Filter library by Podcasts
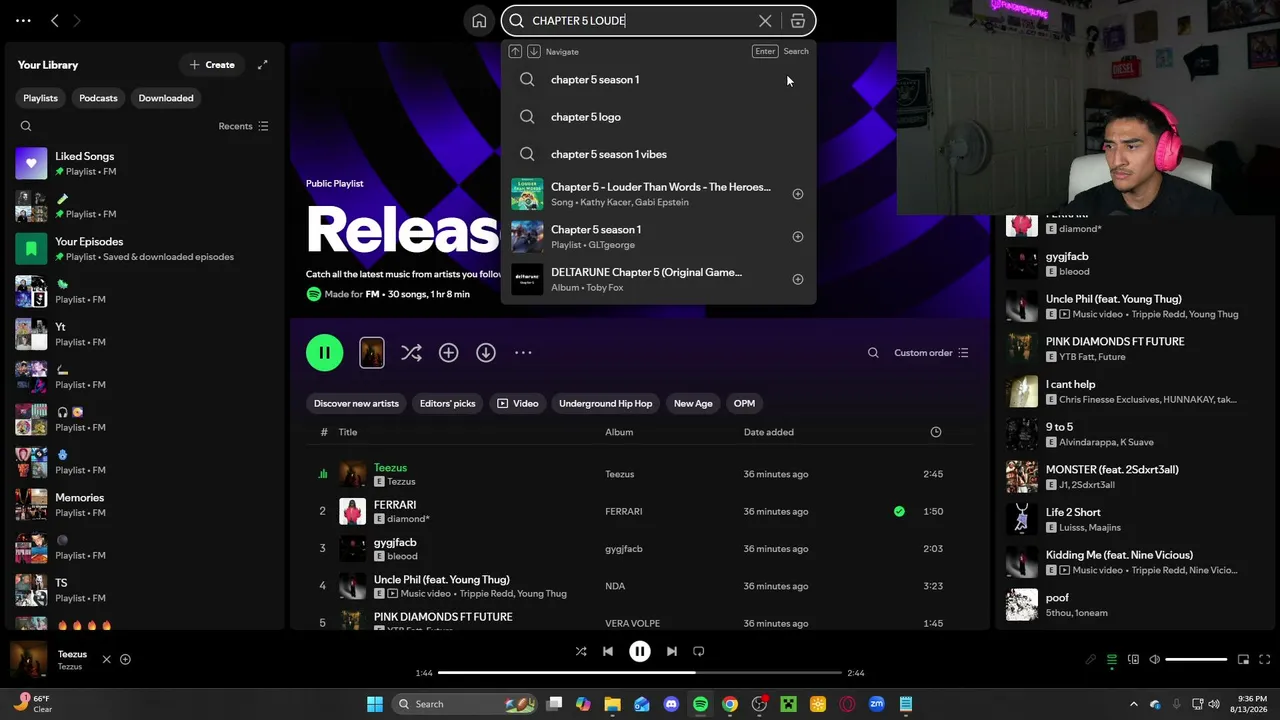The height and width of the screenshot is (720, 1280). pyautogui.click(x=98, y=98)
